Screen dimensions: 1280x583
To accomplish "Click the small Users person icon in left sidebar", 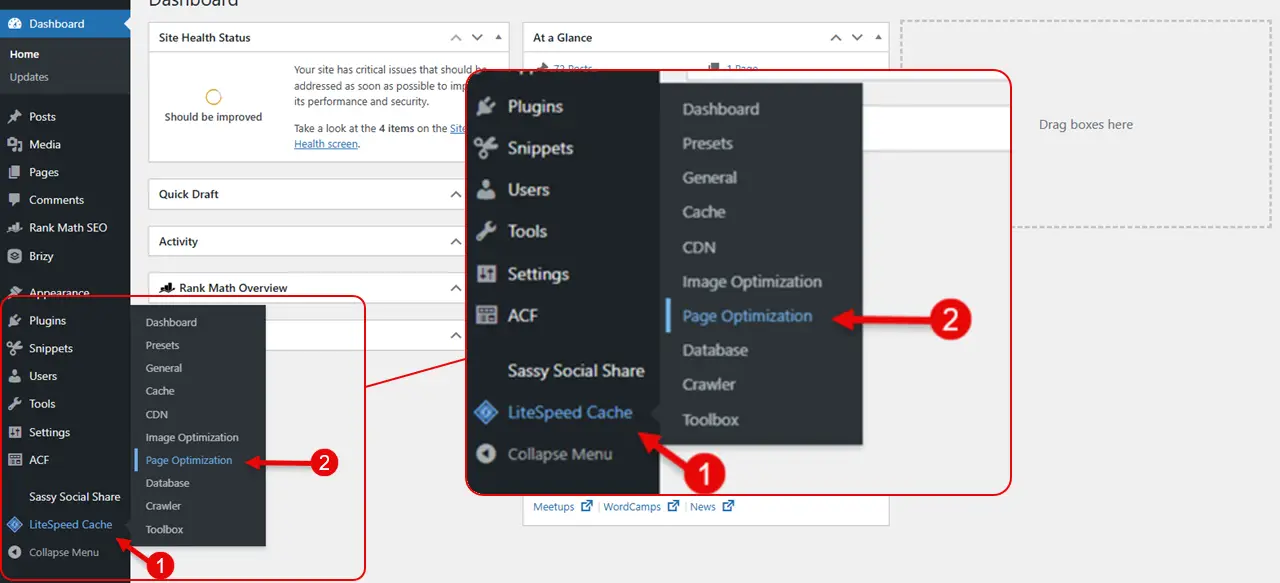I will coord(15,377).
